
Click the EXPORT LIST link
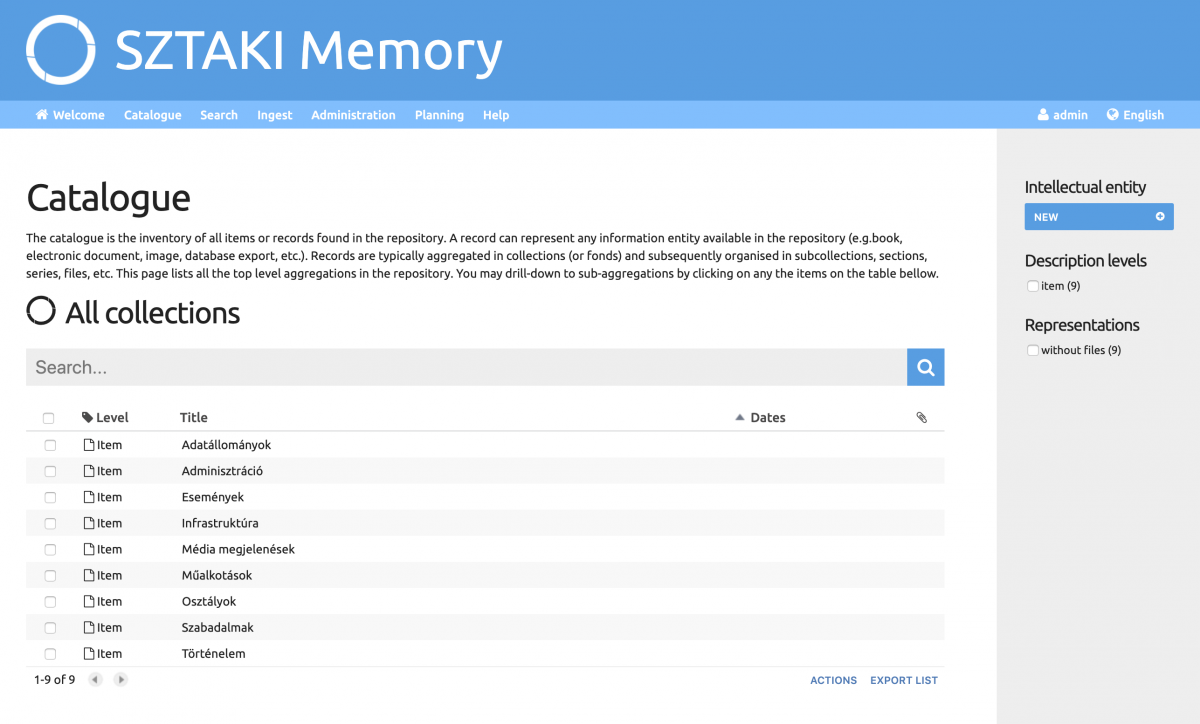click(x=904, y=680)
